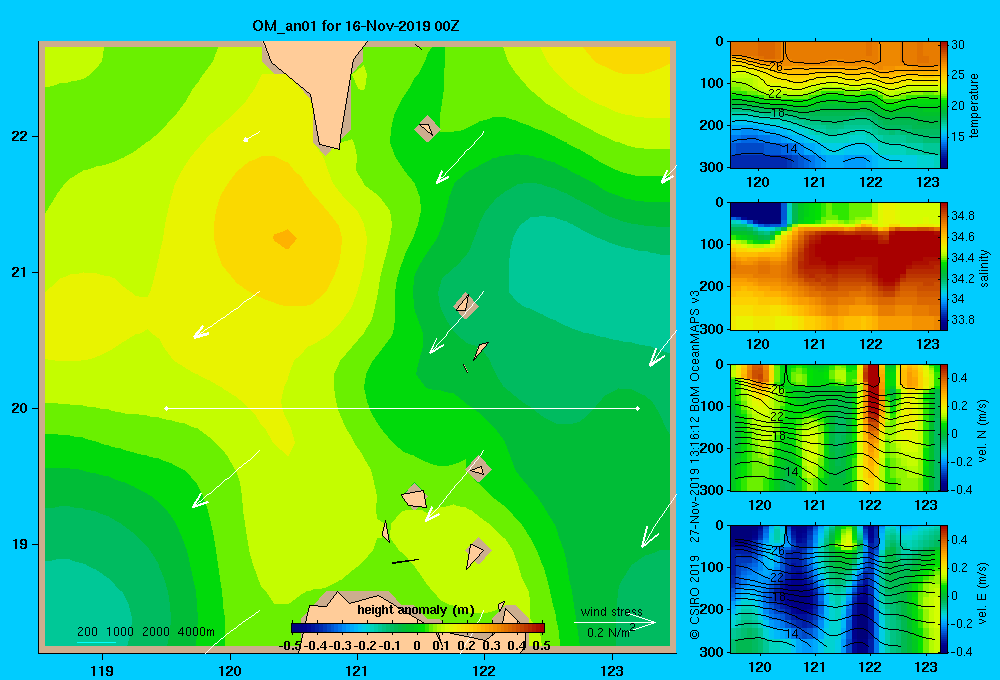Click latitude 19 tick label on main map
The width and height of the screenshot is (1000, 680).
point(20,544)
